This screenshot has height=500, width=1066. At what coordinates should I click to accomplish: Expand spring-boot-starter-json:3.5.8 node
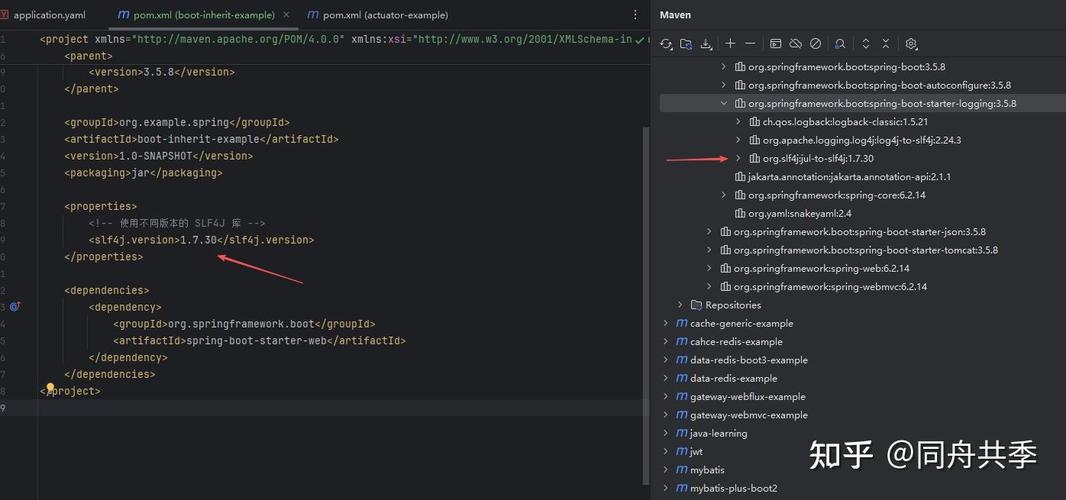point(710,231)
